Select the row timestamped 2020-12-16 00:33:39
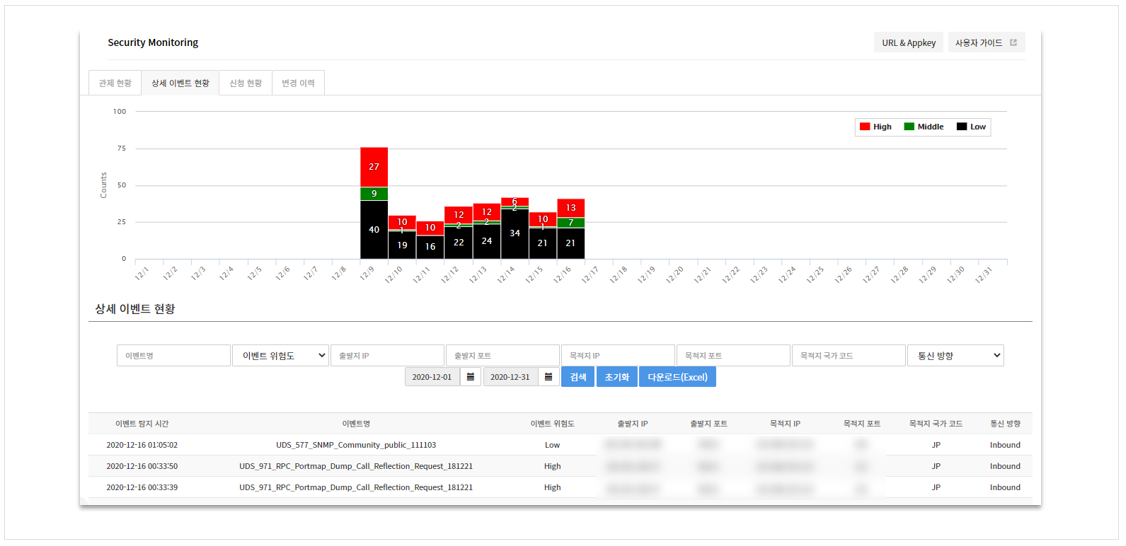Image resolution: width=1126 pixels, height=546 pixels. click(560, 487)
